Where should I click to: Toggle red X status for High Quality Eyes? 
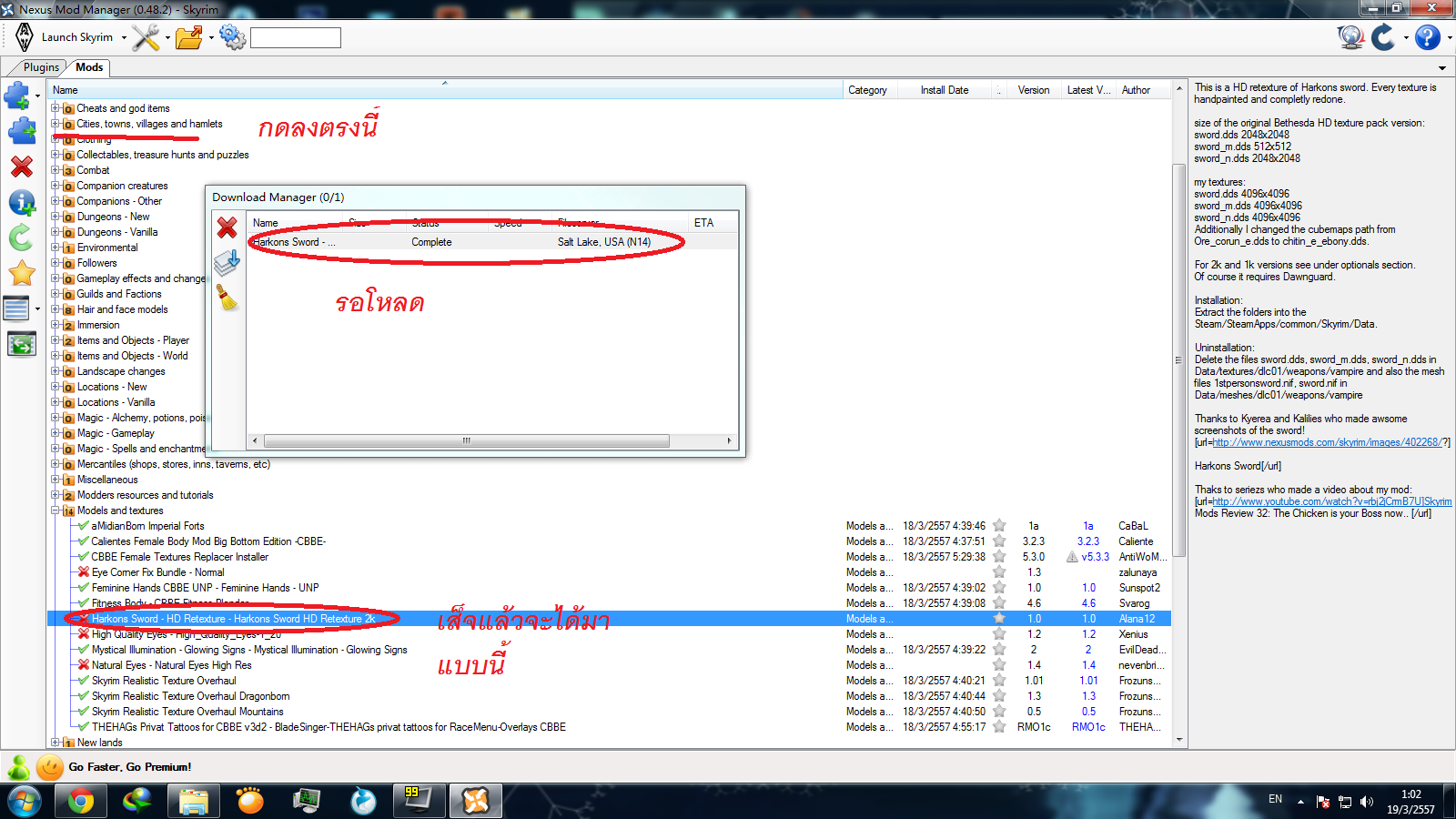click(84, 634)
